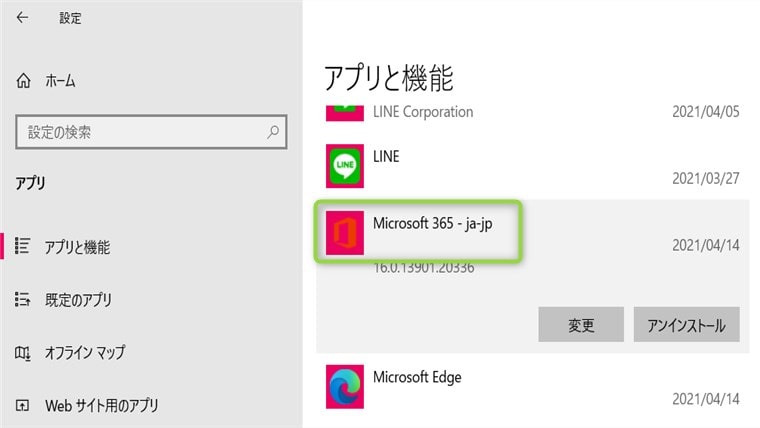Go to ホーム in the sidebar
The height and width of the screenshot is (428, 760).
click(61, 81)
